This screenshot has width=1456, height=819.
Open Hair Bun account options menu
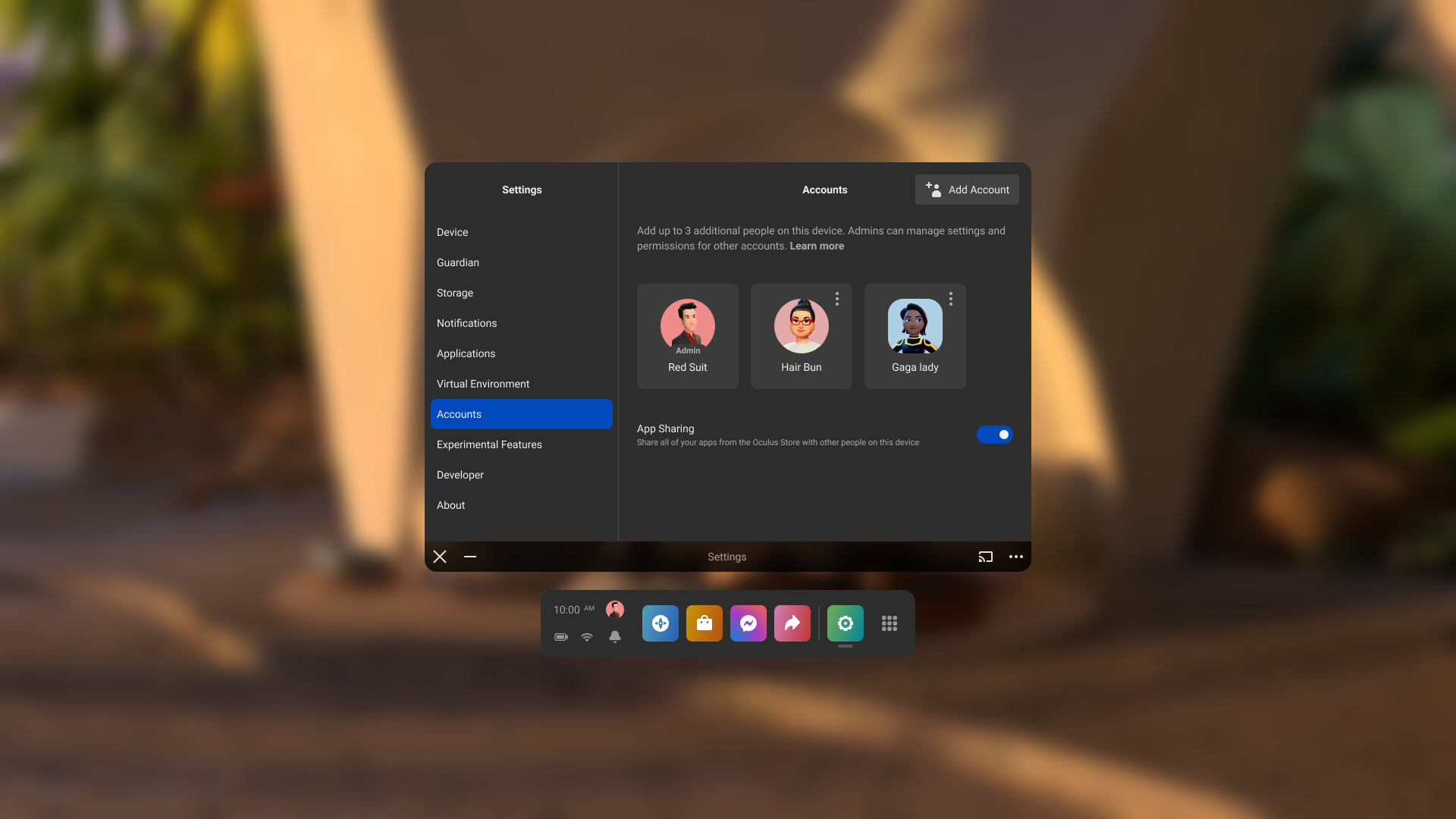click(837, 299)
